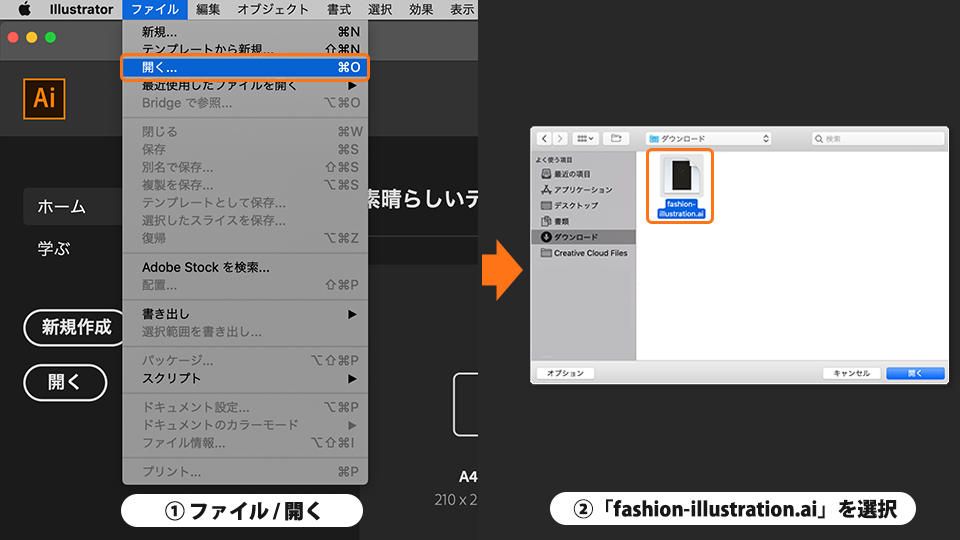Choose 複製を保存... menu item
The width and height of the screenshot is (960, 540).
pos(245,185)
